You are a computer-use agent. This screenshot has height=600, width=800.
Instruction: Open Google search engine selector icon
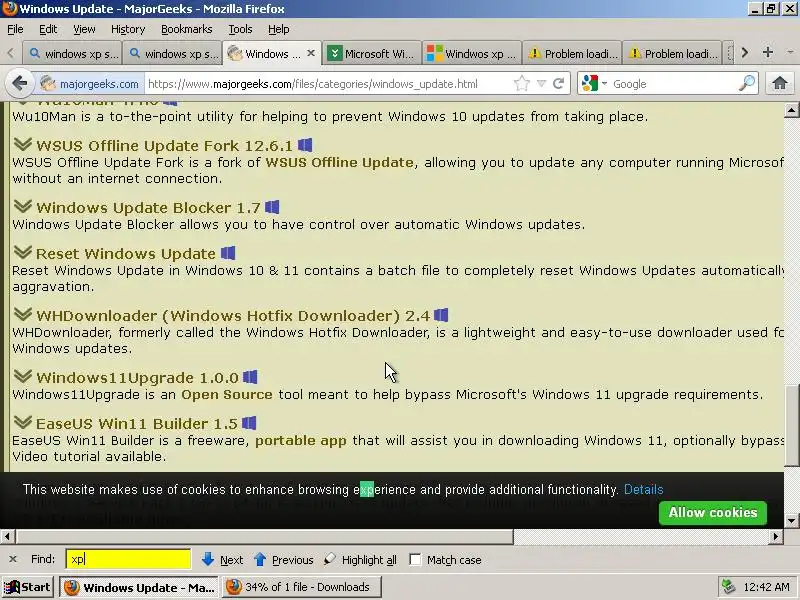tap(593, 83)
